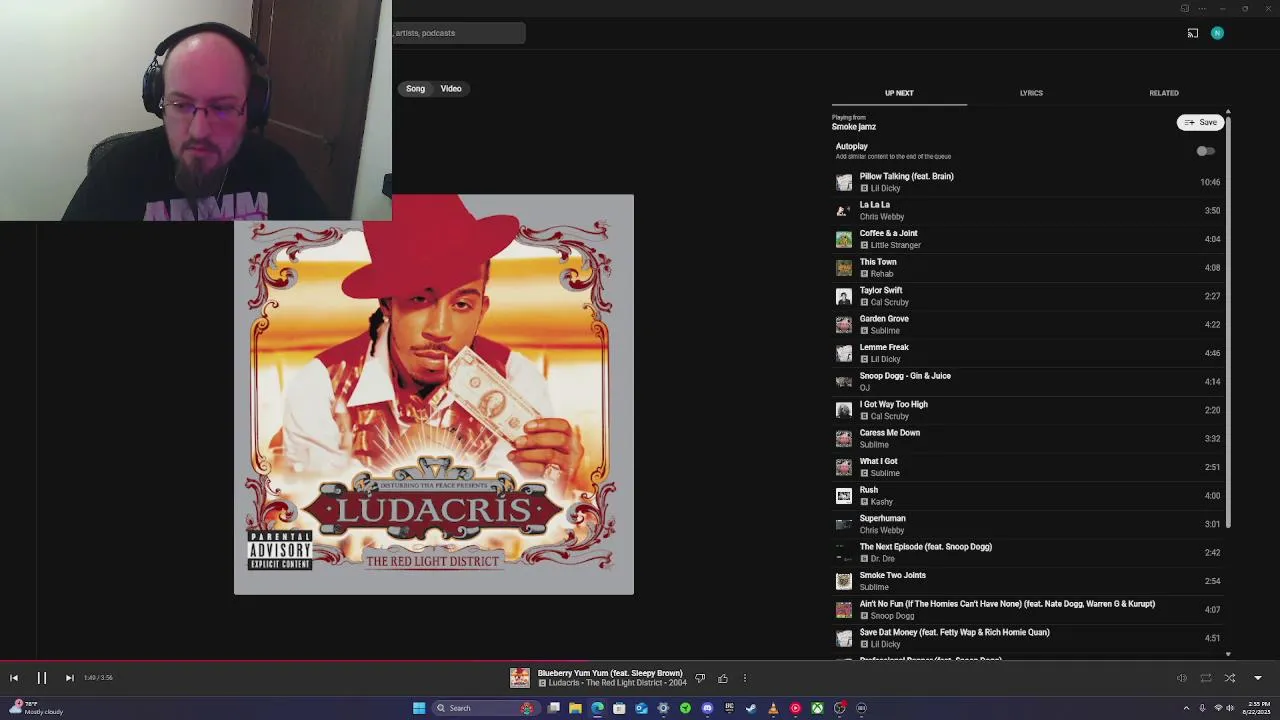This screenshot has width=1280, height=720.
Task: Open VLC media player from the taskbar
Action: point(773,708)
